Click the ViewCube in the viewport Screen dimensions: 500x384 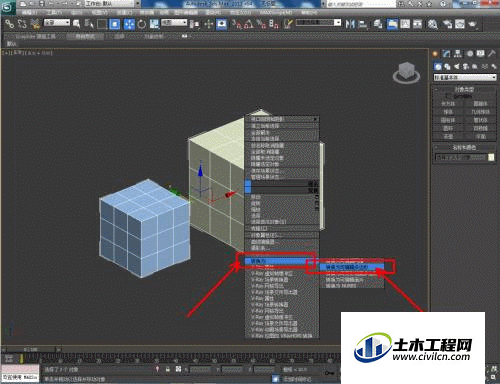pos(406,72)
